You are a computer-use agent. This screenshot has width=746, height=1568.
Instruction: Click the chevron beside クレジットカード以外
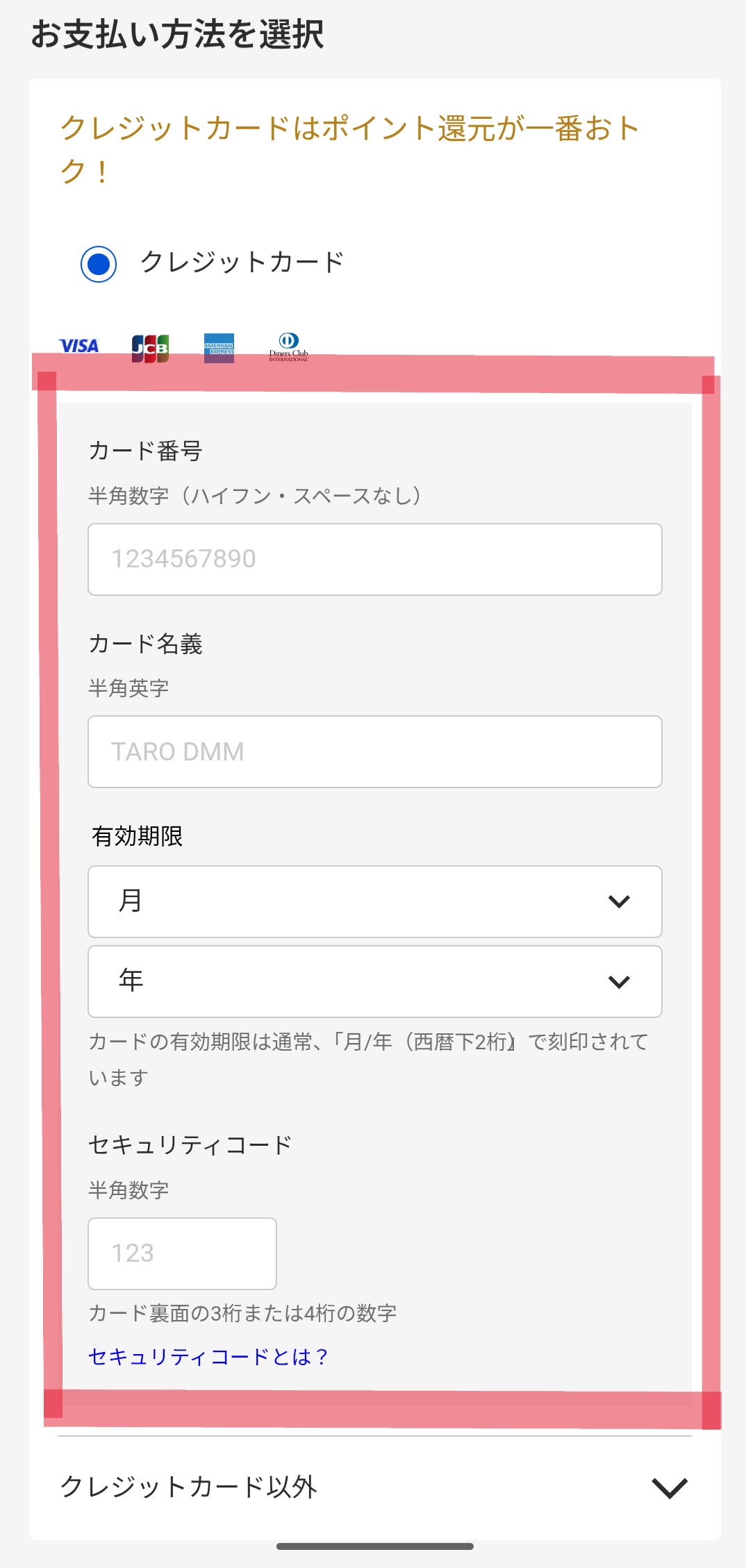[670, 1487]
